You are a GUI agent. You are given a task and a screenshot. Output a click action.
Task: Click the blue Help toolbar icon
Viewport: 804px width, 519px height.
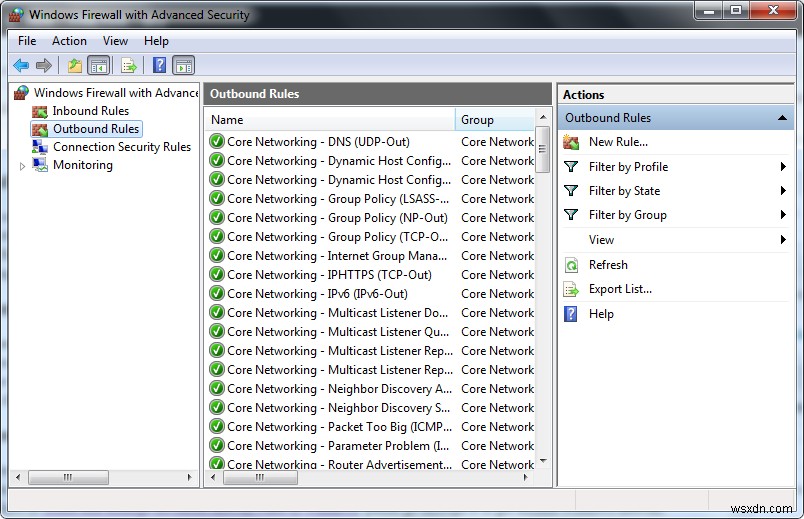pyautogui.click(x=159, y=65)
